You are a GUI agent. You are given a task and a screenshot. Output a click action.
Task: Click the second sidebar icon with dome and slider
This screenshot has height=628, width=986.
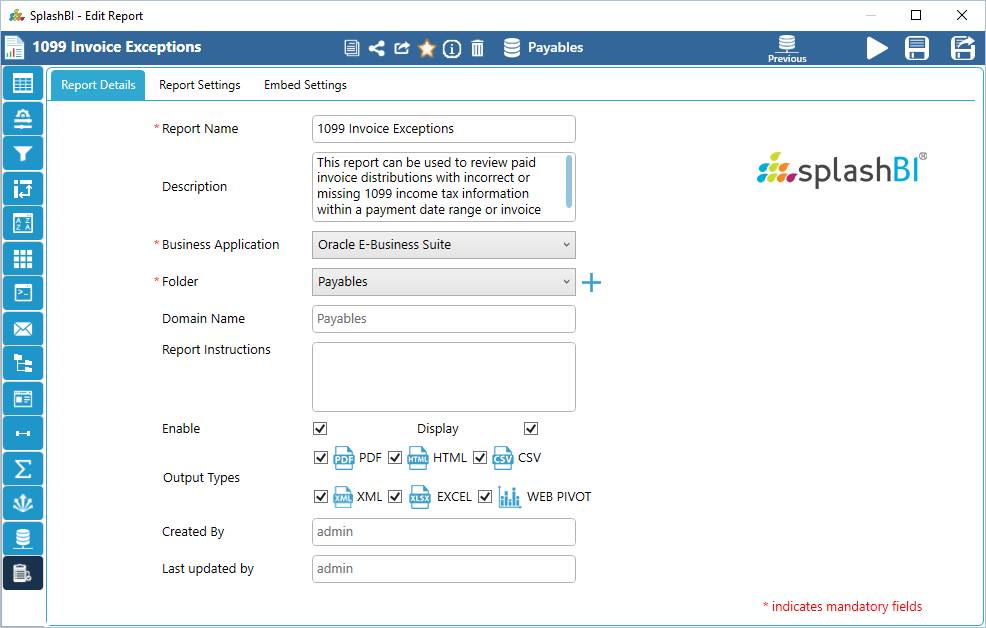(23, 119)
